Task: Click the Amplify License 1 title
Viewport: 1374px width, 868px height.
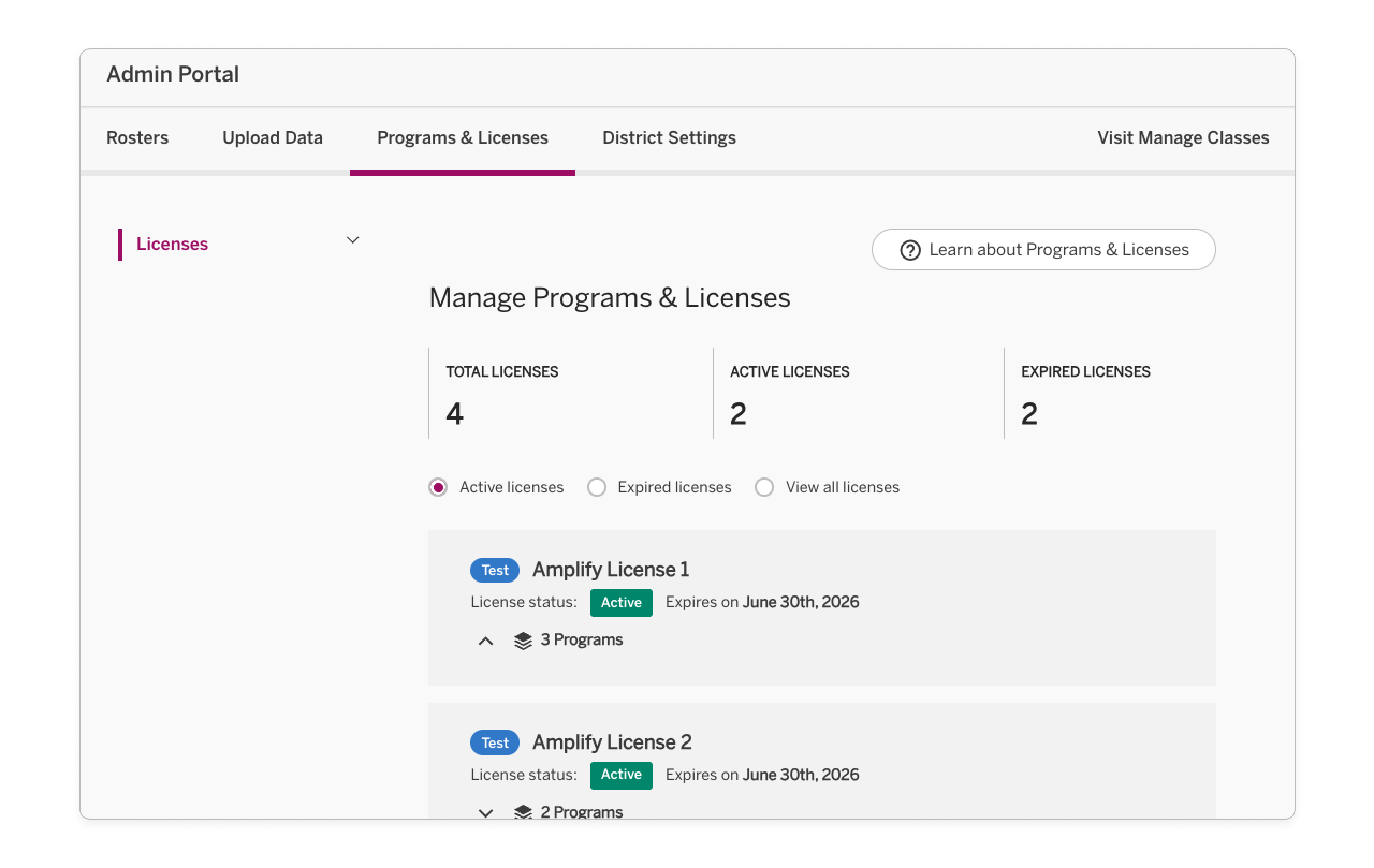Action: (611, 569)
